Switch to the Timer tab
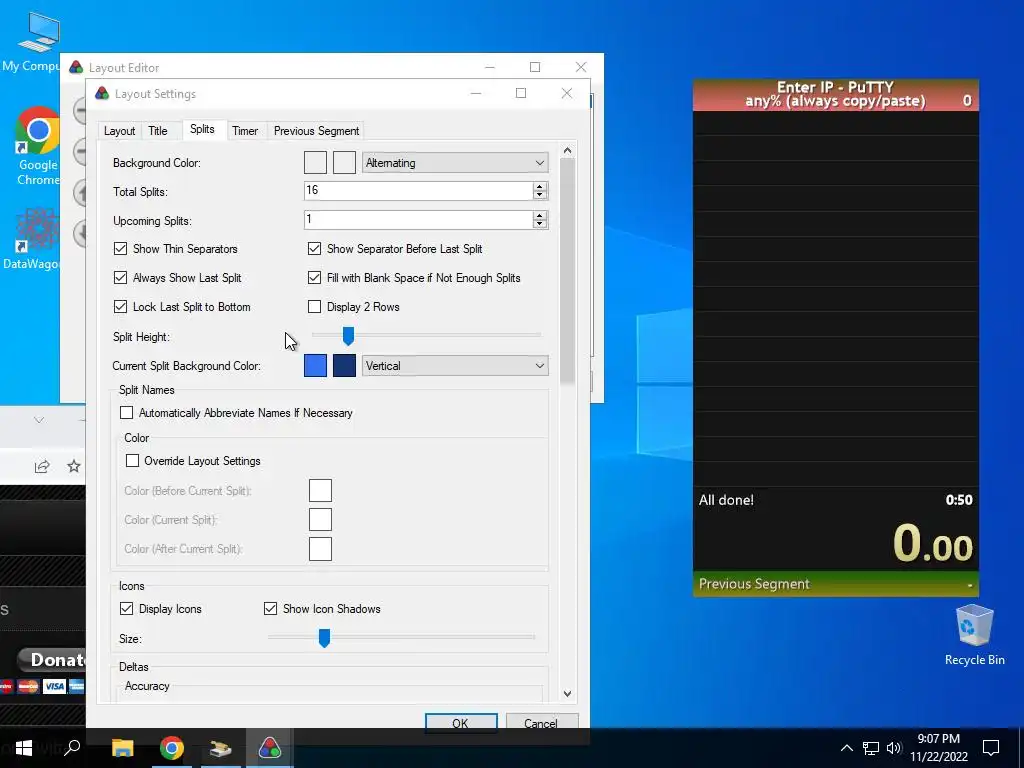This screenshot has width=1024, height=768. [x=245, y=131]
